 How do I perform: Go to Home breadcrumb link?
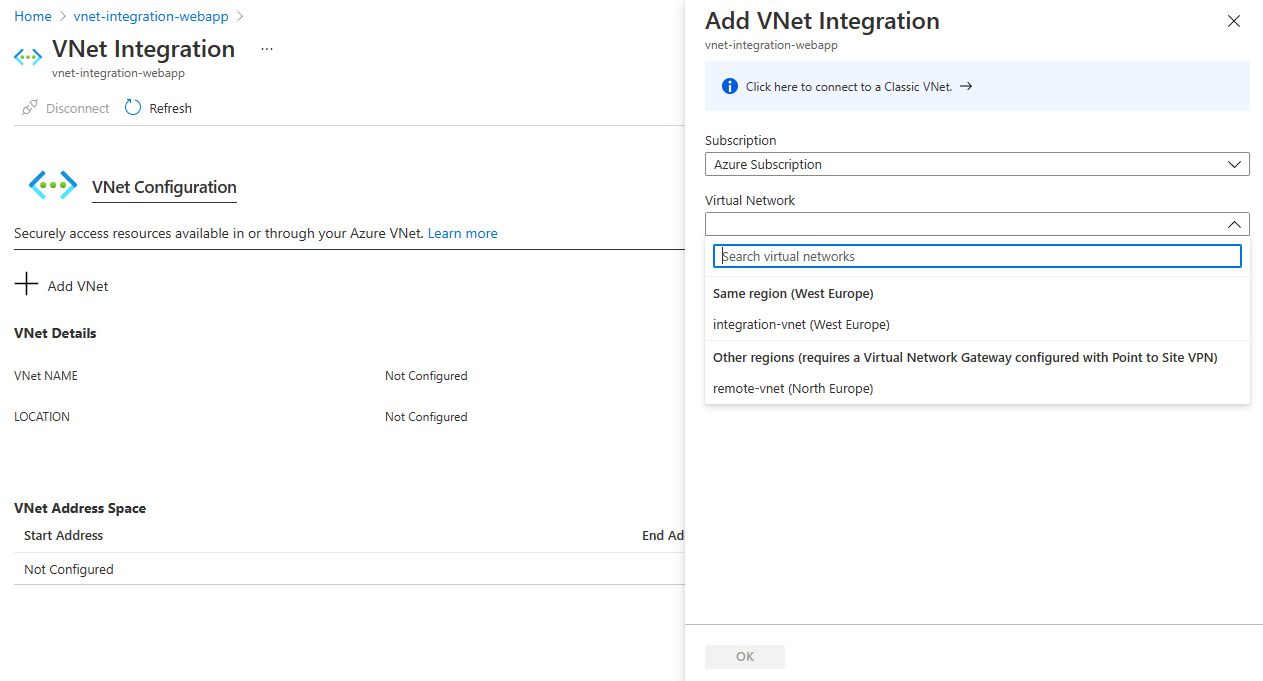coord(33,17)
